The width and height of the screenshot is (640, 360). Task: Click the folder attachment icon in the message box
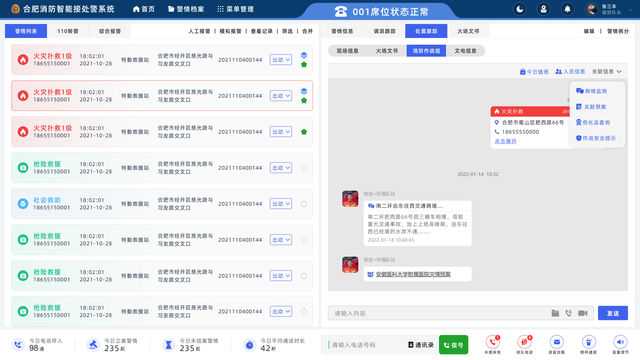[555, 313]
